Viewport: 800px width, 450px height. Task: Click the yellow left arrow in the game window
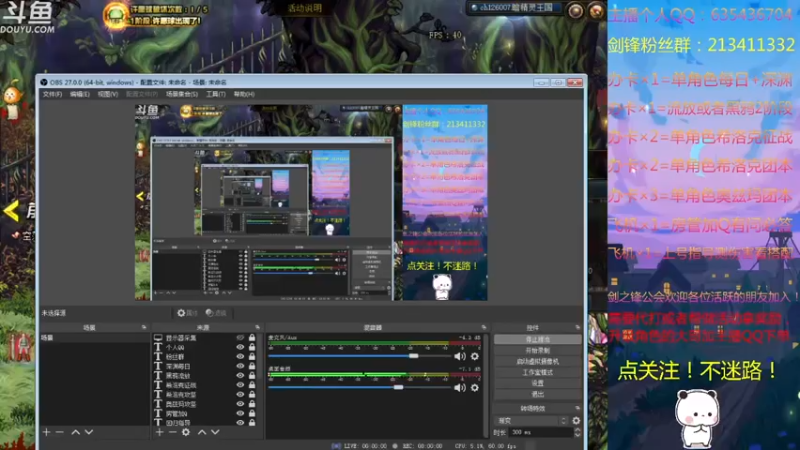[11, 211]
